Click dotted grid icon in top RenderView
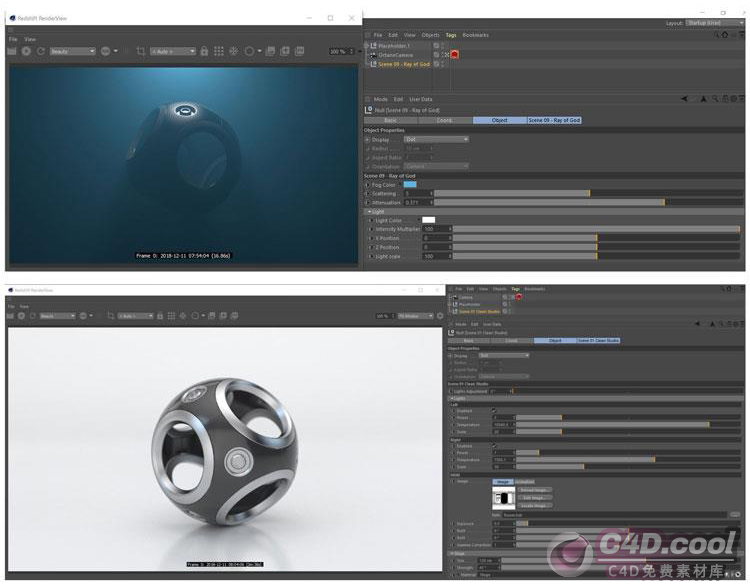Image resolution: width=750 pixels, height=588 pixels. (219, 51)
